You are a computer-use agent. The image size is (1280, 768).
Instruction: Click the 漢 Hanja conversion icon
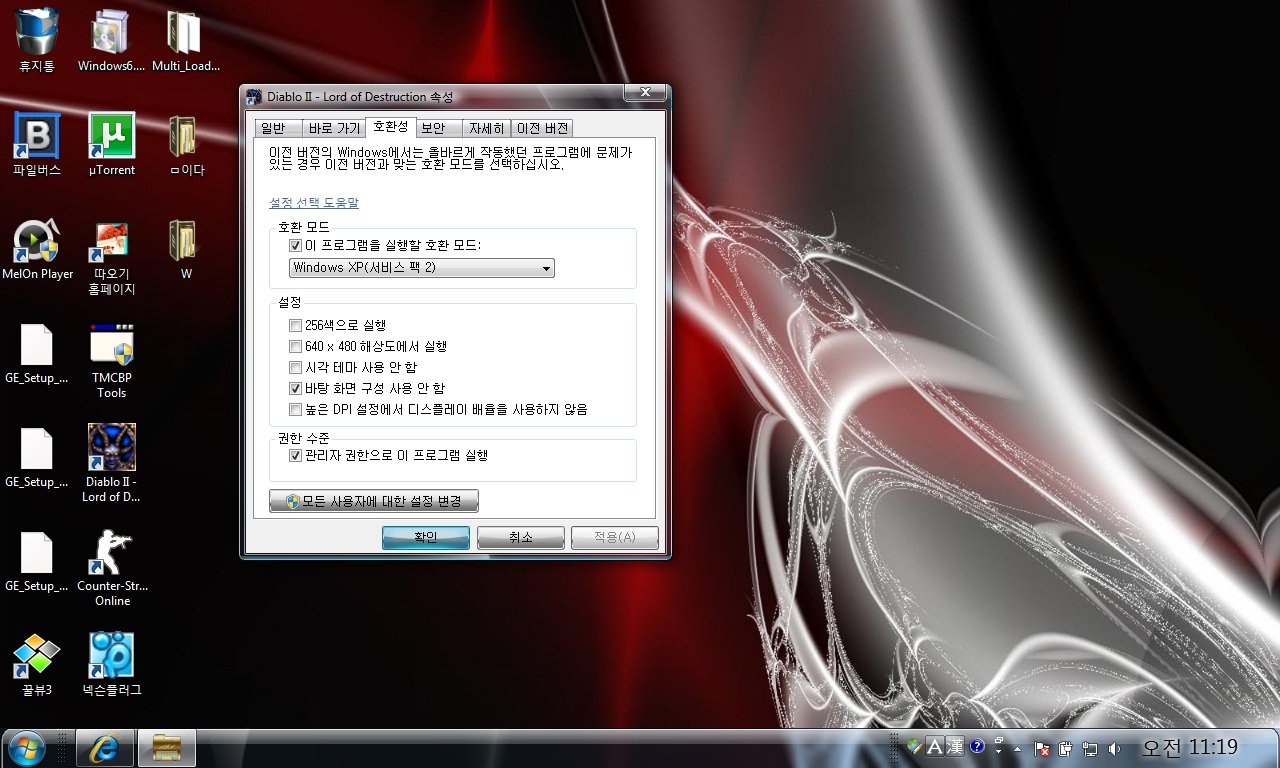(x=955, y=747)
